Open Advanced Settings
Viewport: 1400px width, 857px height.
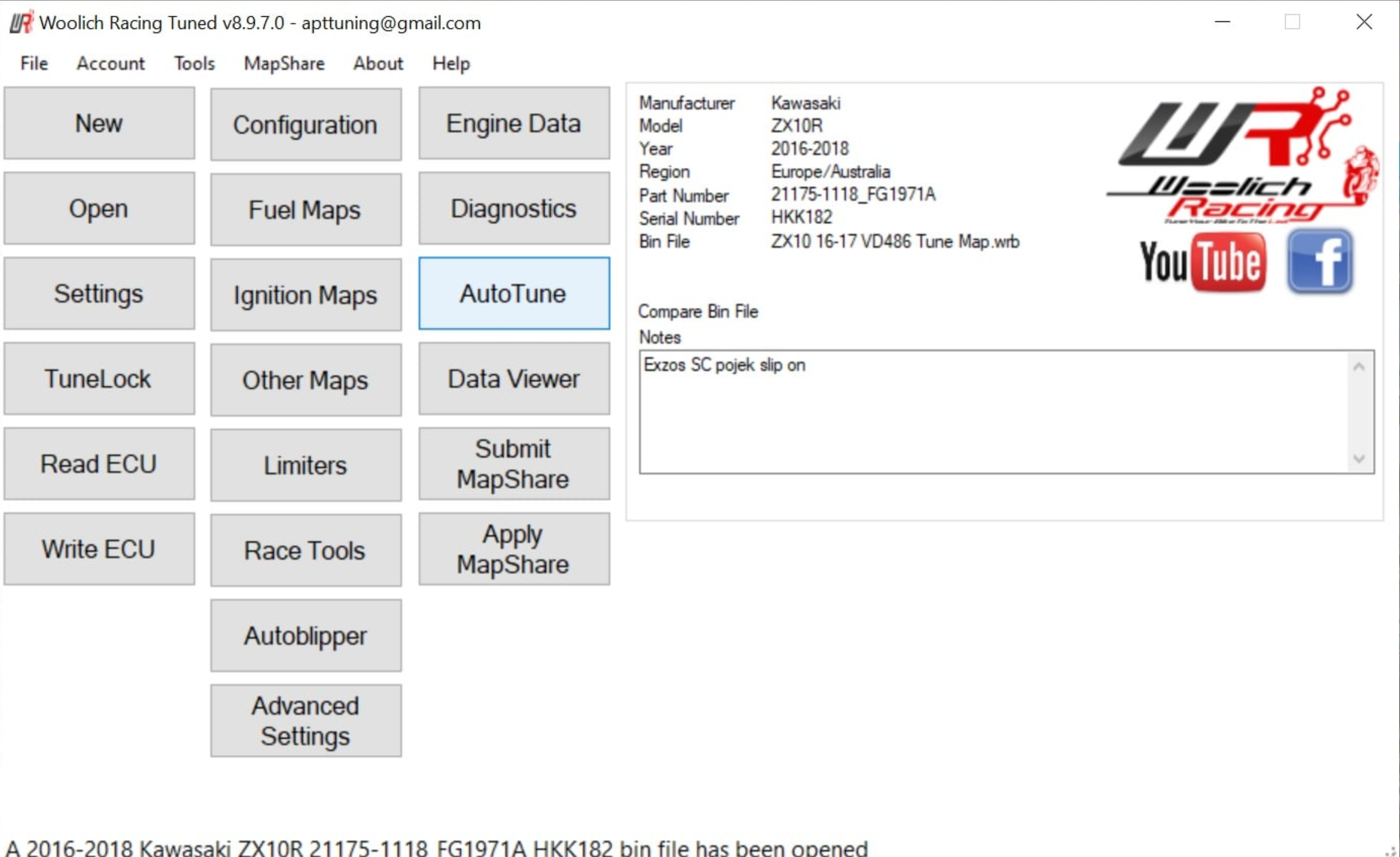pyautogui.click(x=306, y=720)
